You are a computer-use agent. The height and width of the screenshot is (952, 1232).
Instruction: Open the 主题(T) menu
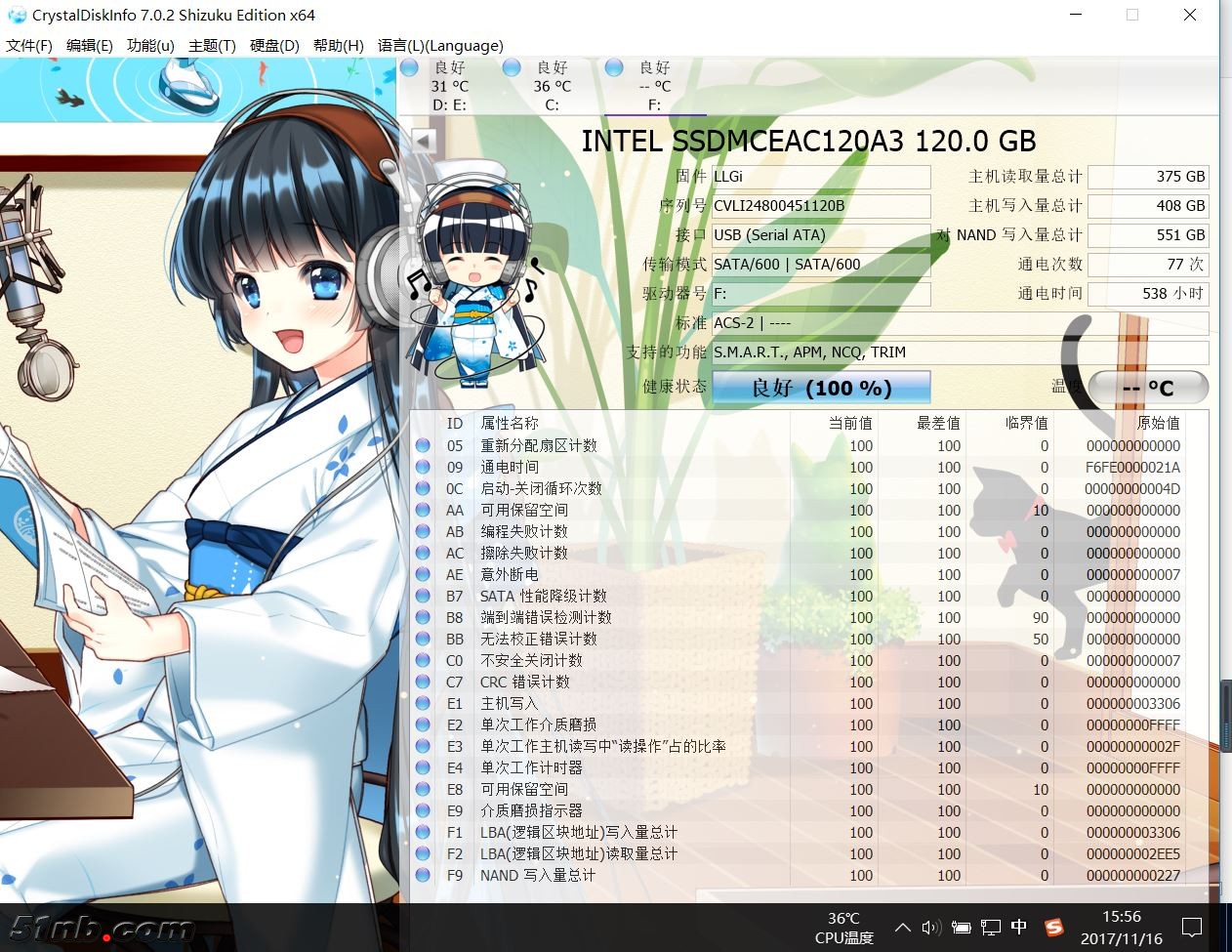coord(214,45)
